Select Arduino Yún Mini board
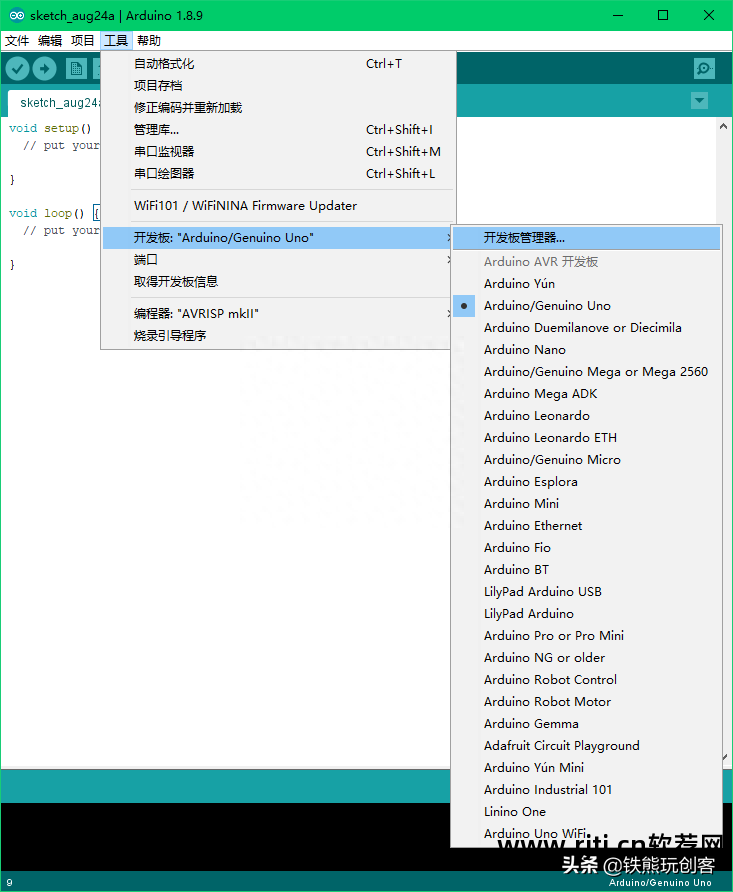The width and height of the screenshot is (733, 892). tap(586, 767)
